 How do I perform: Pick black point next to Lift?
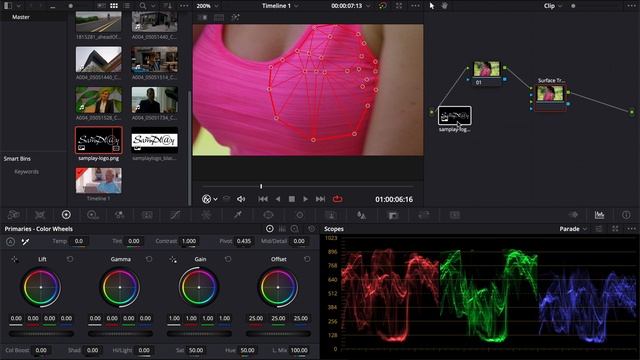click(15, 259)
